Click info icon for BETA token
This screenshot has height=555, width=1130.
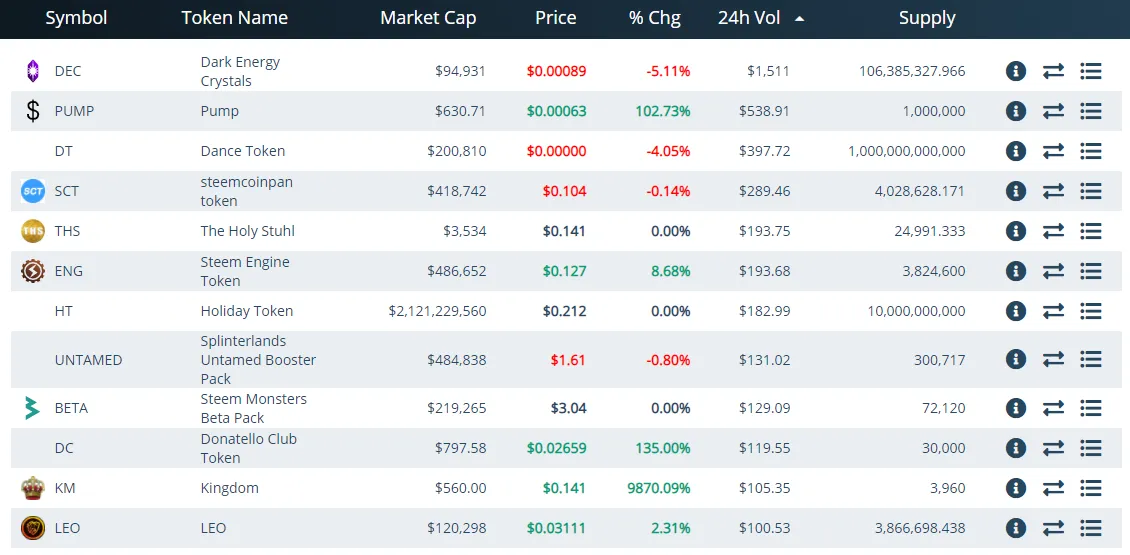coord(1016,408)
